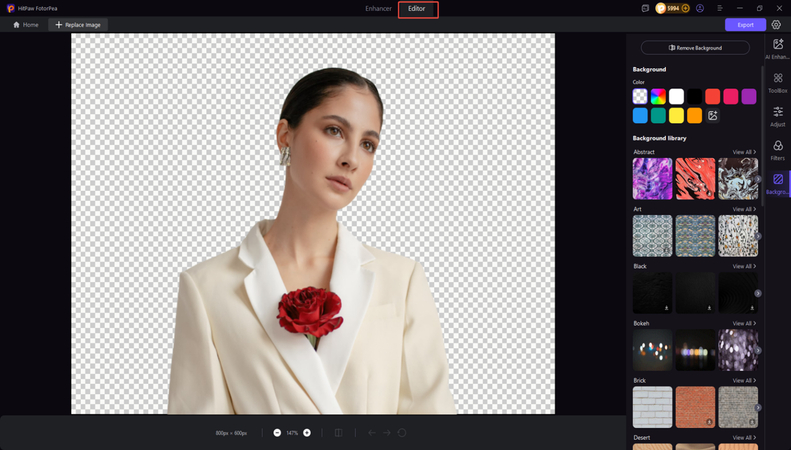The width and height of the screenshot is (791, 450).
Task: Reset edits with the circular arrow
Action: click(402, 433)
